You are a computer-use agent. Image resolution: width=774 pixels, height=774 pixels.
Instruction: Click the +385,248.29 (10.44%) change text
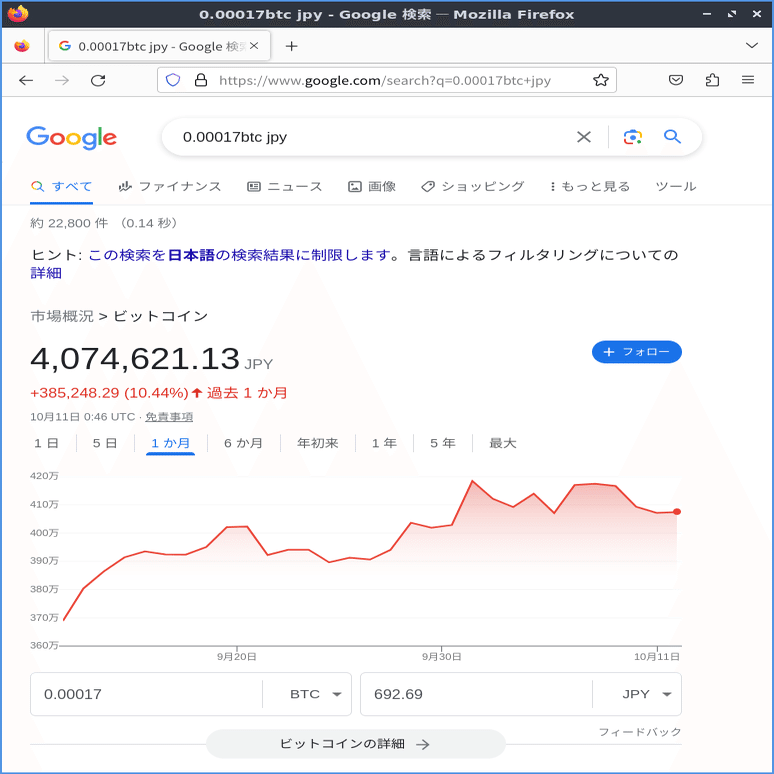point(109,393)
